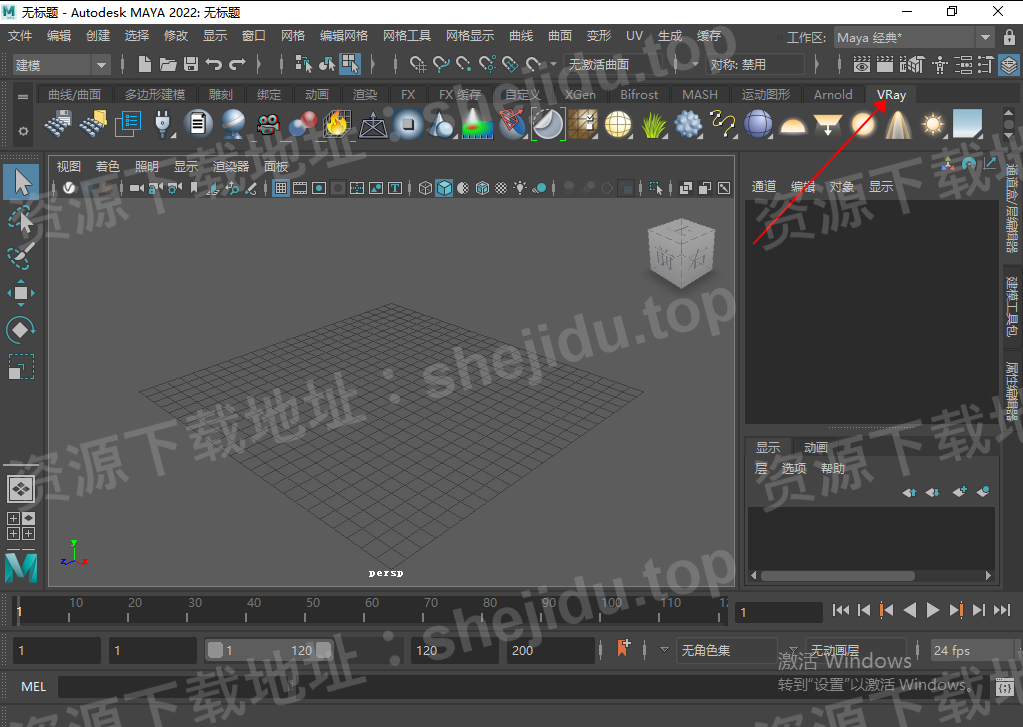Toggle the viewport grid display button

[281, 188]
